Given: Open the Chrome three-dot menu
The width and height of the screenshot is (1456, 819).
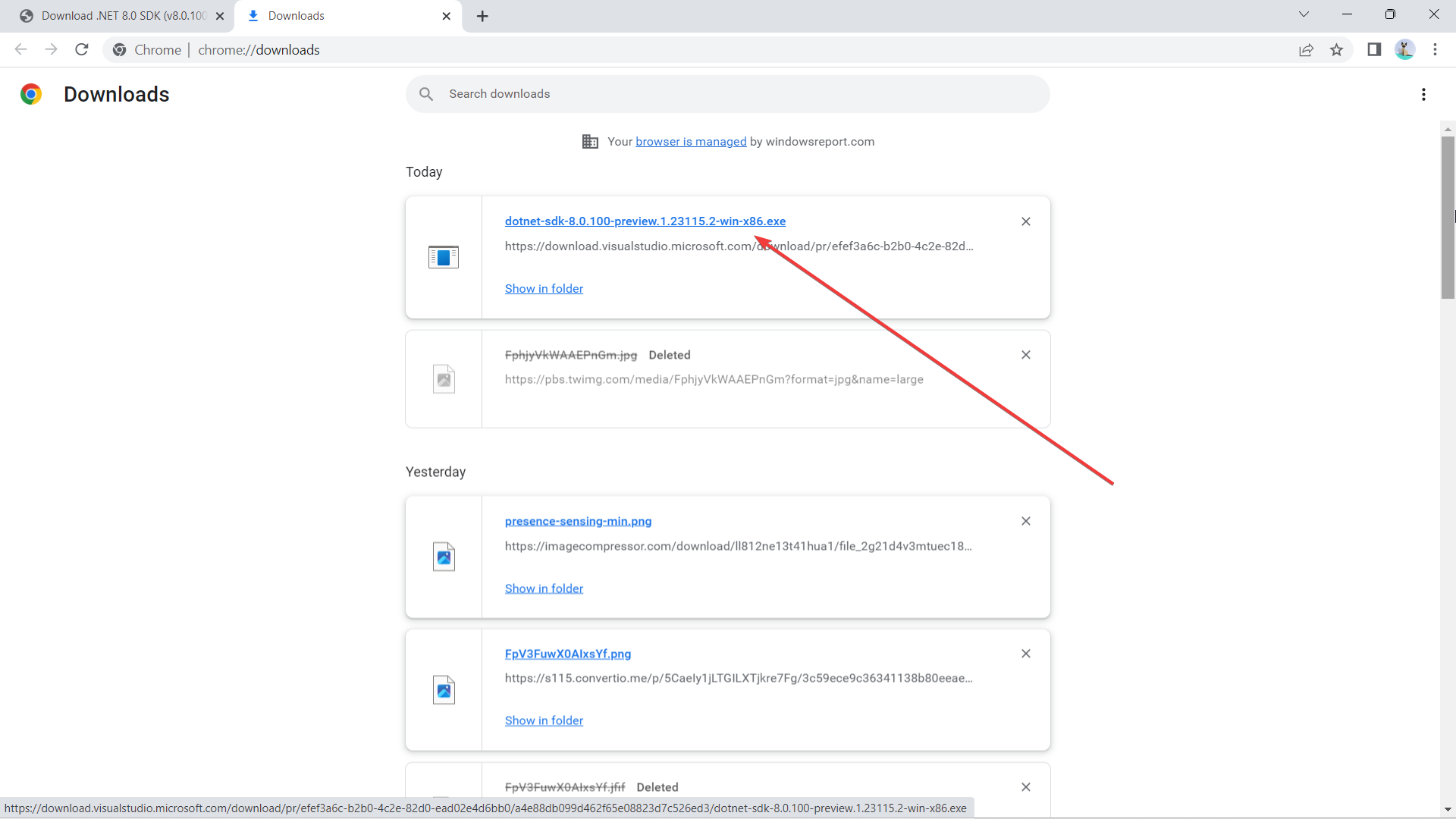Looking at the screenshot, I should (1435, 50).
